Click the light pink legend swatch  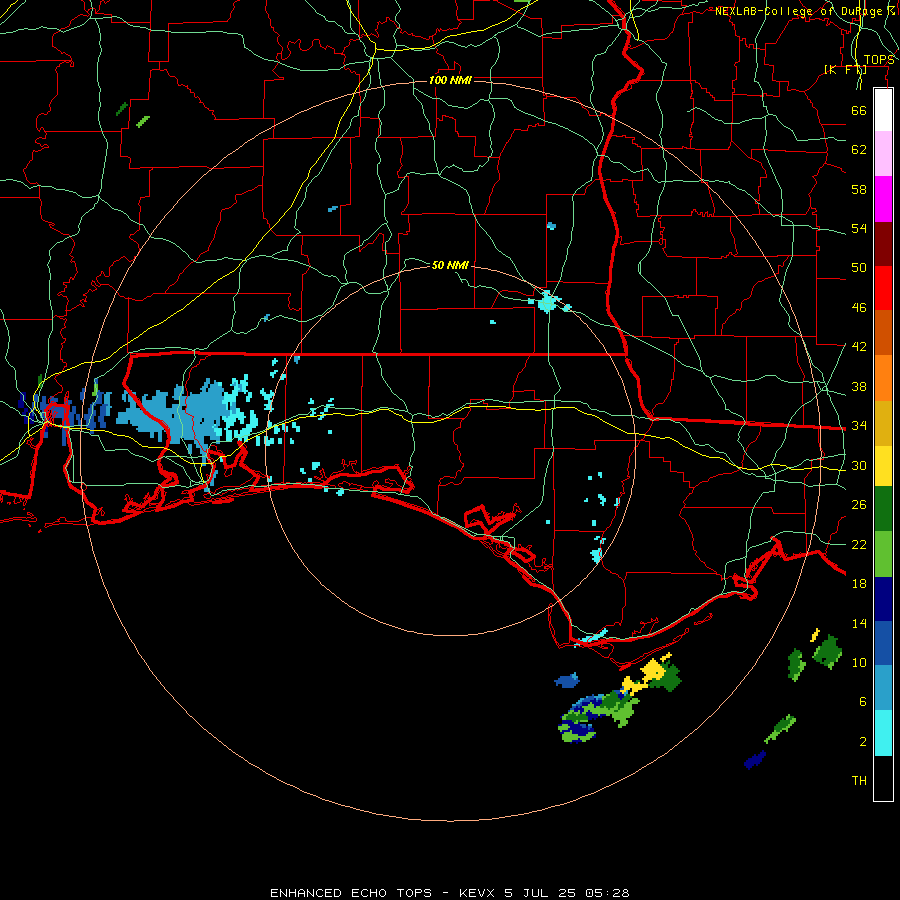883,154
